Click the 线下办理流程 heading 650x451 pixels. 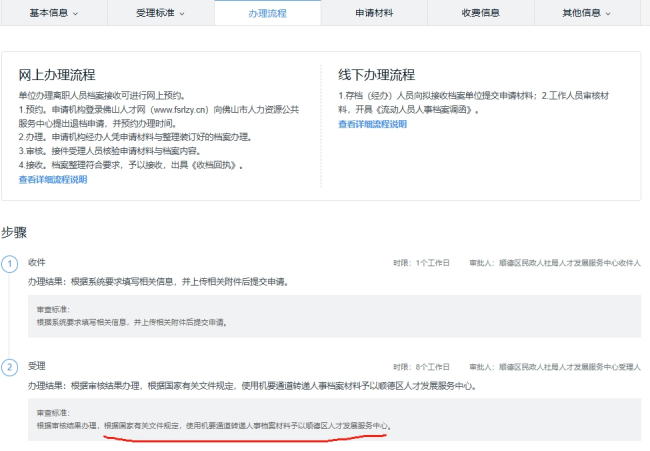(x=376, y=75)
